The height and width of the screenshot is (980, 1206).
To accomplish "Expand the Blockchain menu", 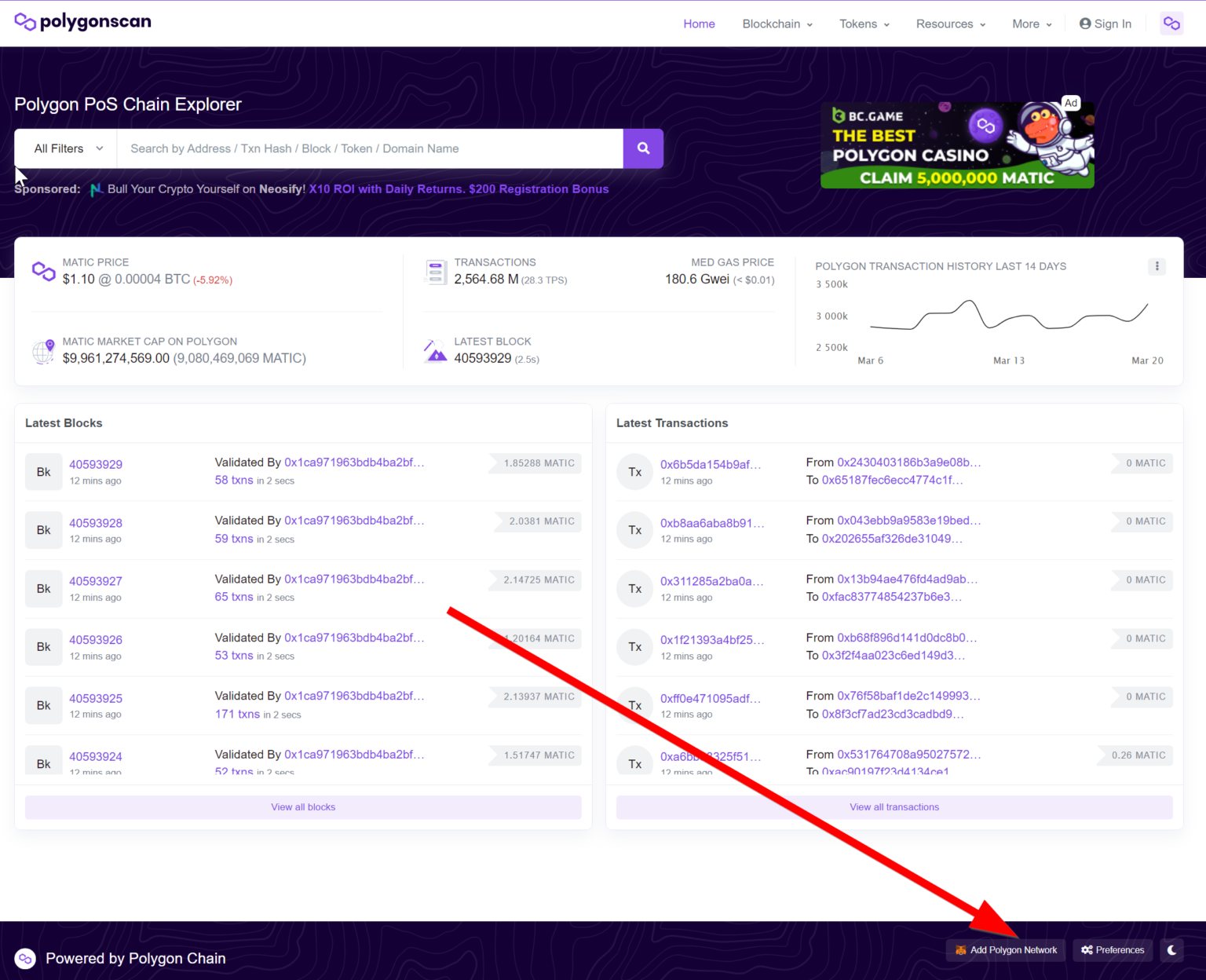I will click(x=777, y=24).
